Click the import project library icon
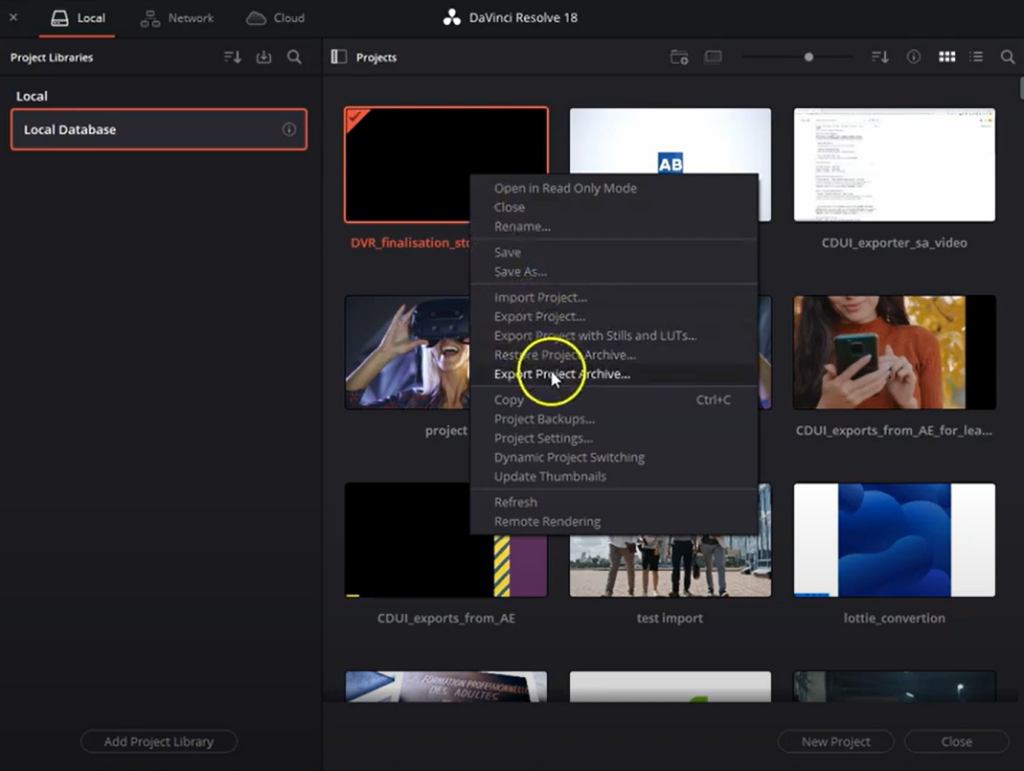The height and width of the screenshot is (771, 1024). tap(264, 58)
